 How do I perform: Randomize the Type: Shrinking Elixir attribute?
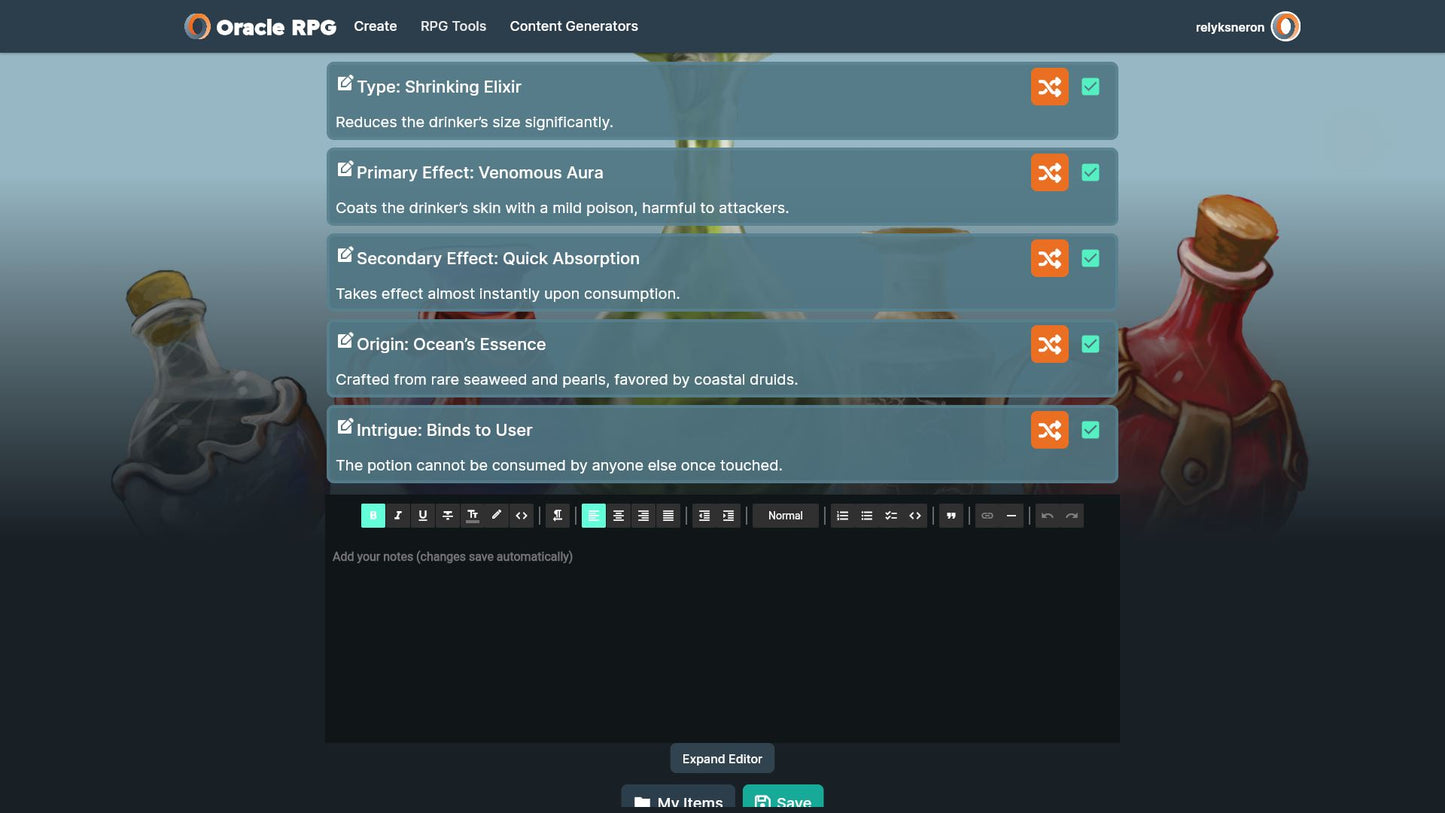1049,87
